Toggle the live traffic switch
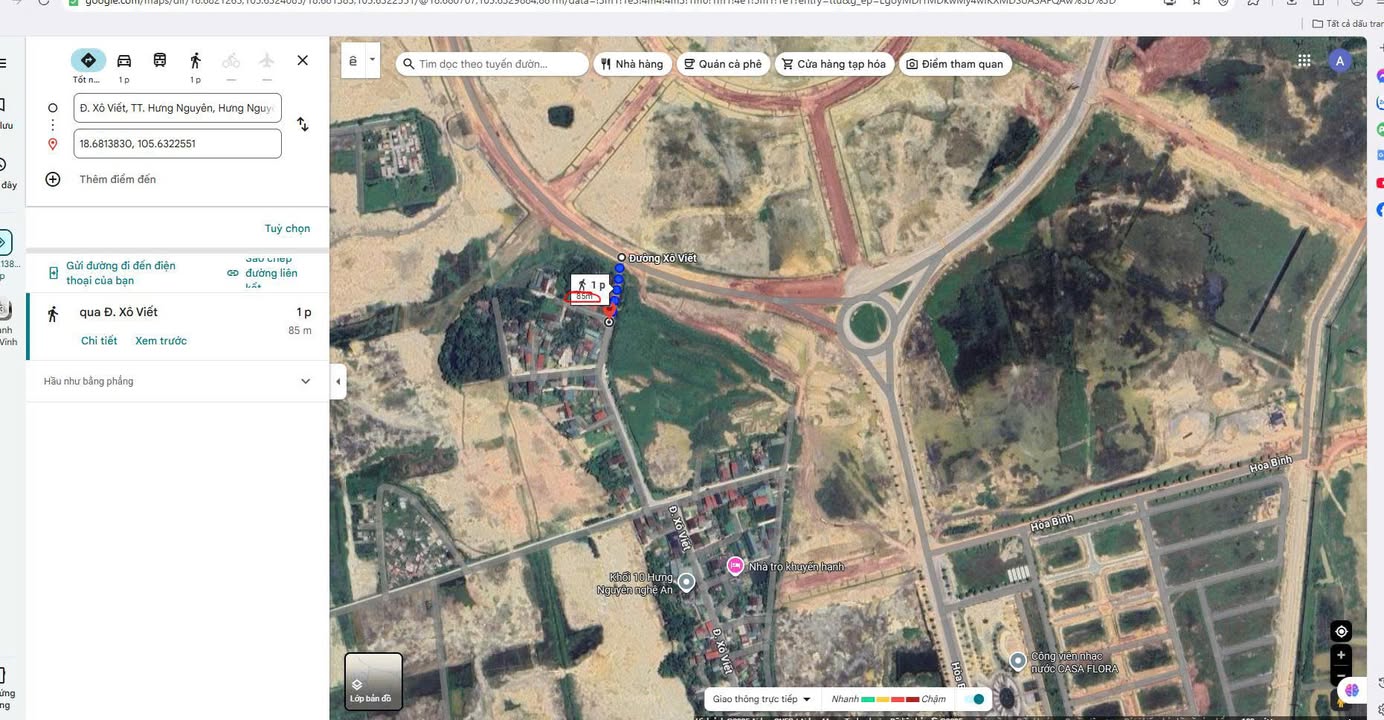This screenshot has width=1384, height=720. 975,699
